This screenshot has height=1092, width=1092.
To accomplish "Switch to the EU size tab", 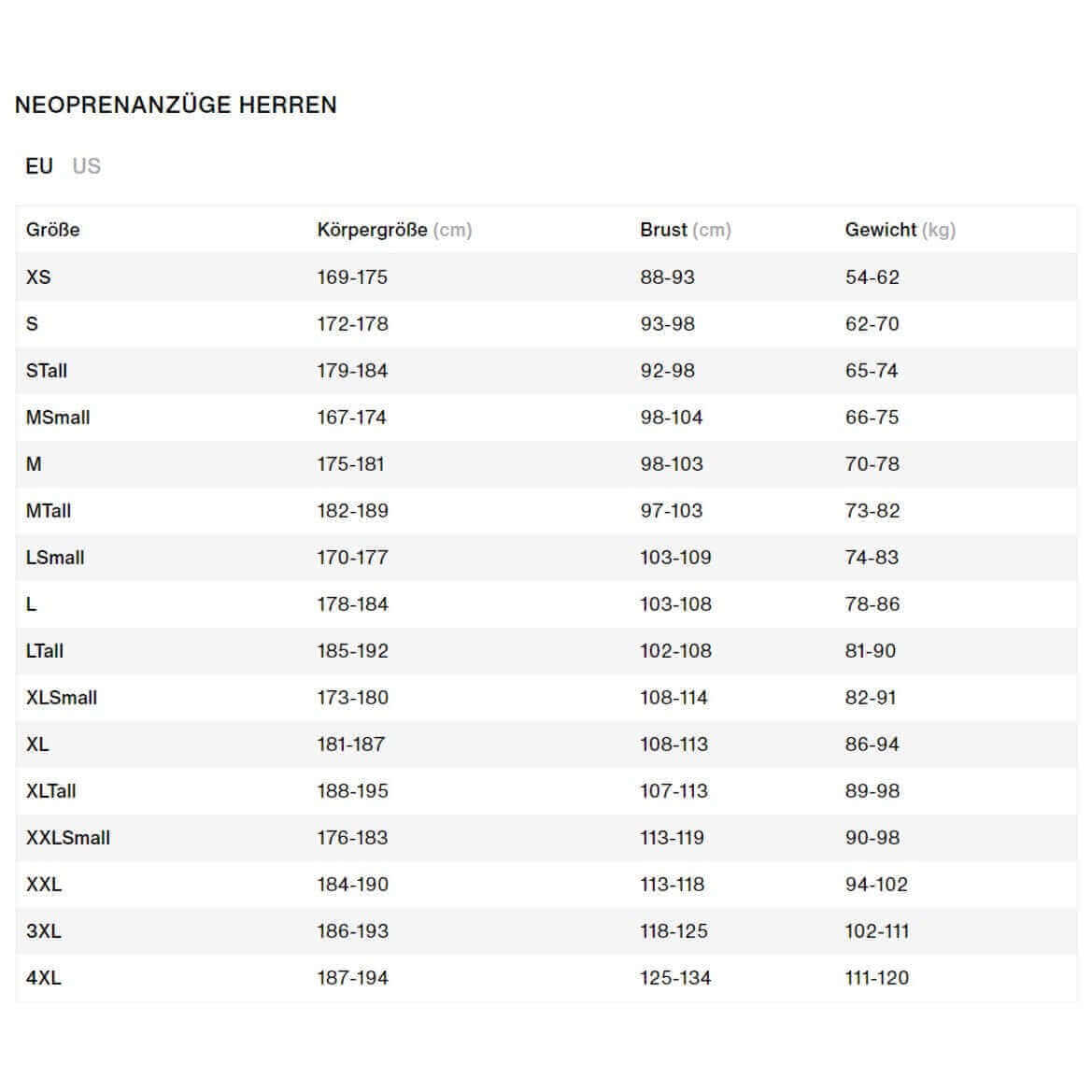I will pos(39,166).
